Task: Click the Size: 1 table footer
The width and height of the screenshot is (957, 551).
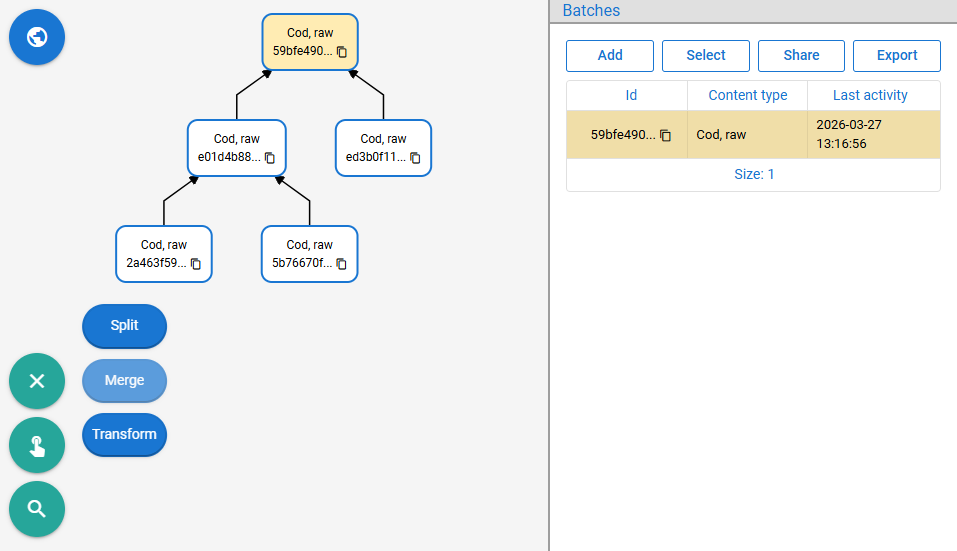Action: coord(753,175)
